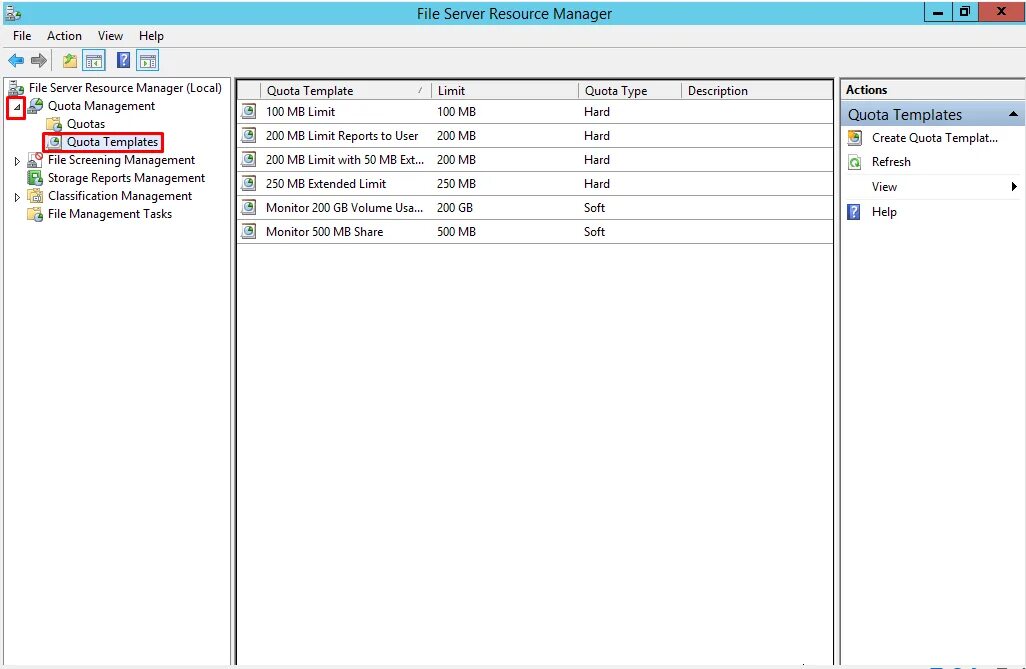Click the Back arrow toolbar icon
The height and width of the screenshot is (669, 1026).
click(16, 61)
